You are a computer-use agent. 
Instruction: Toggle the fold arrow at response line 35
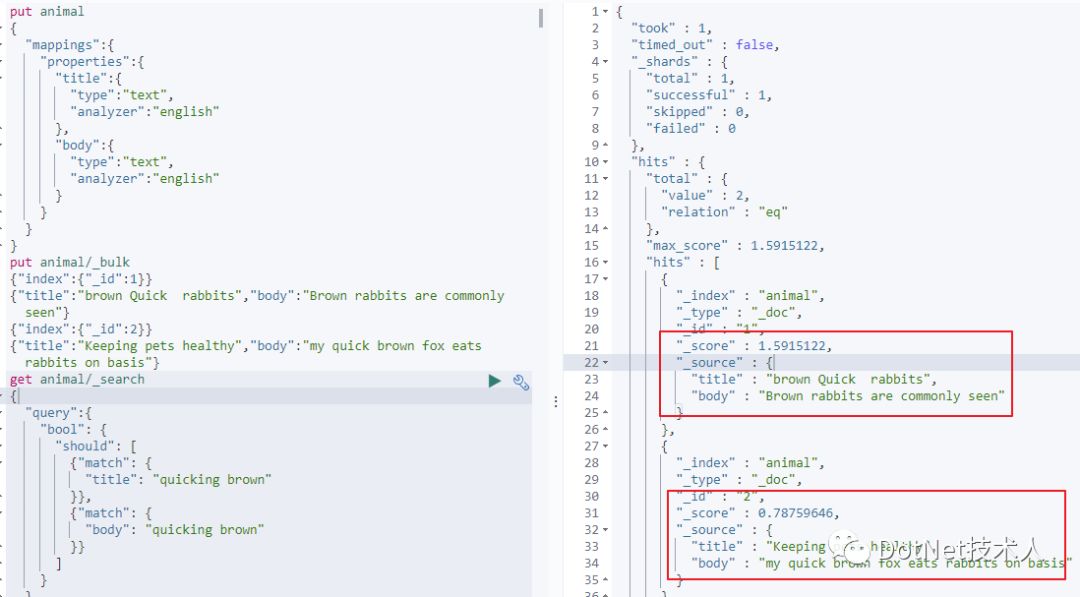click(x=605, y=580)
